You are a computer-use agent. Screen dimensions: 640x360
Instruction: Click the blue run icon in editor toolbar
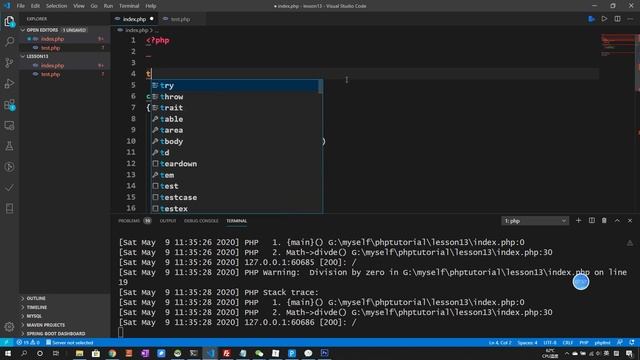coord(591,19)
